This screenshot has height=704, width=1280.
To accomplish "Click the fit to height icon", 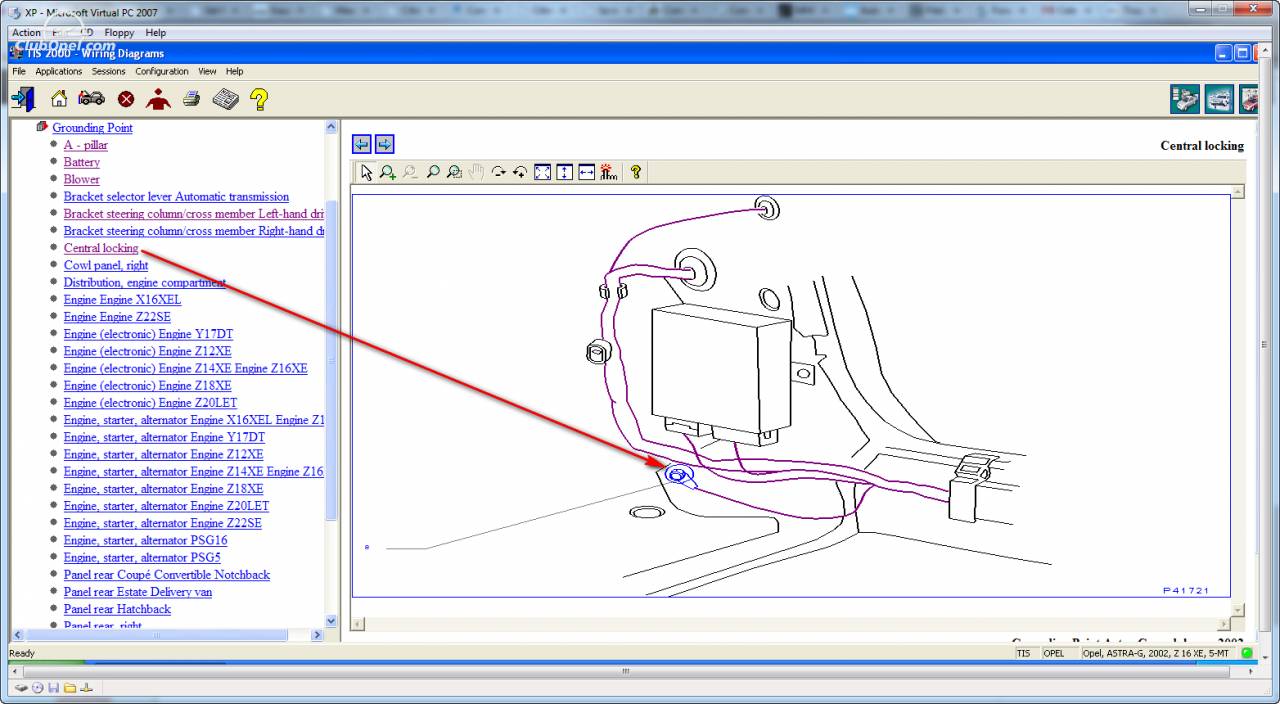I will [x=564, y=172].
